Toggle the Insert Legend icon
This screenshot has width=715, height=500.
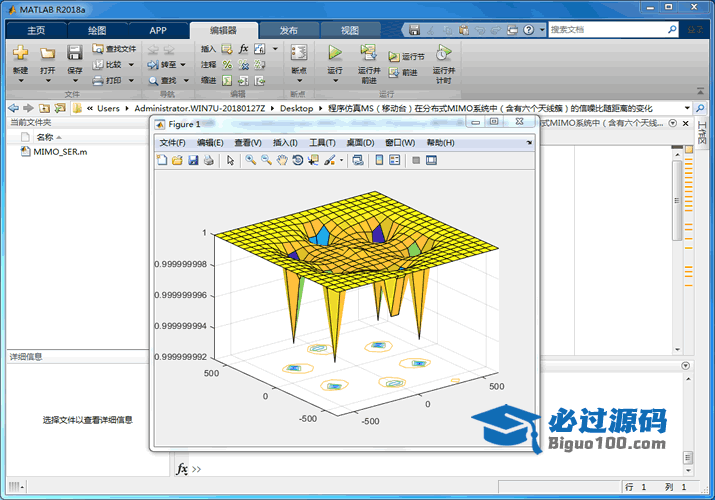[395, 160]
